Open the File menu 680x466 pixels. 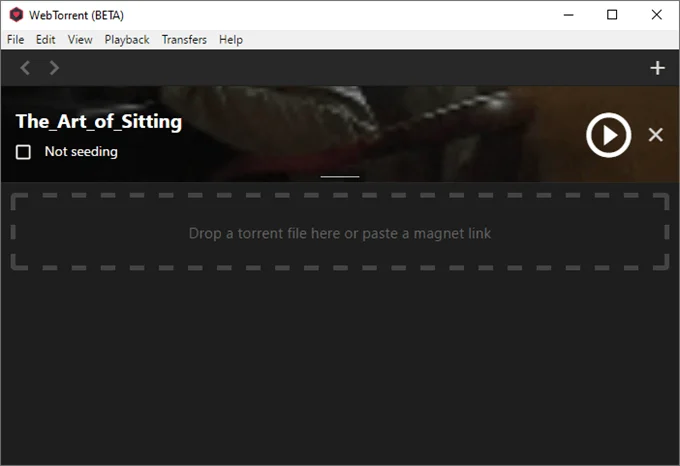[x=16, y=40]
